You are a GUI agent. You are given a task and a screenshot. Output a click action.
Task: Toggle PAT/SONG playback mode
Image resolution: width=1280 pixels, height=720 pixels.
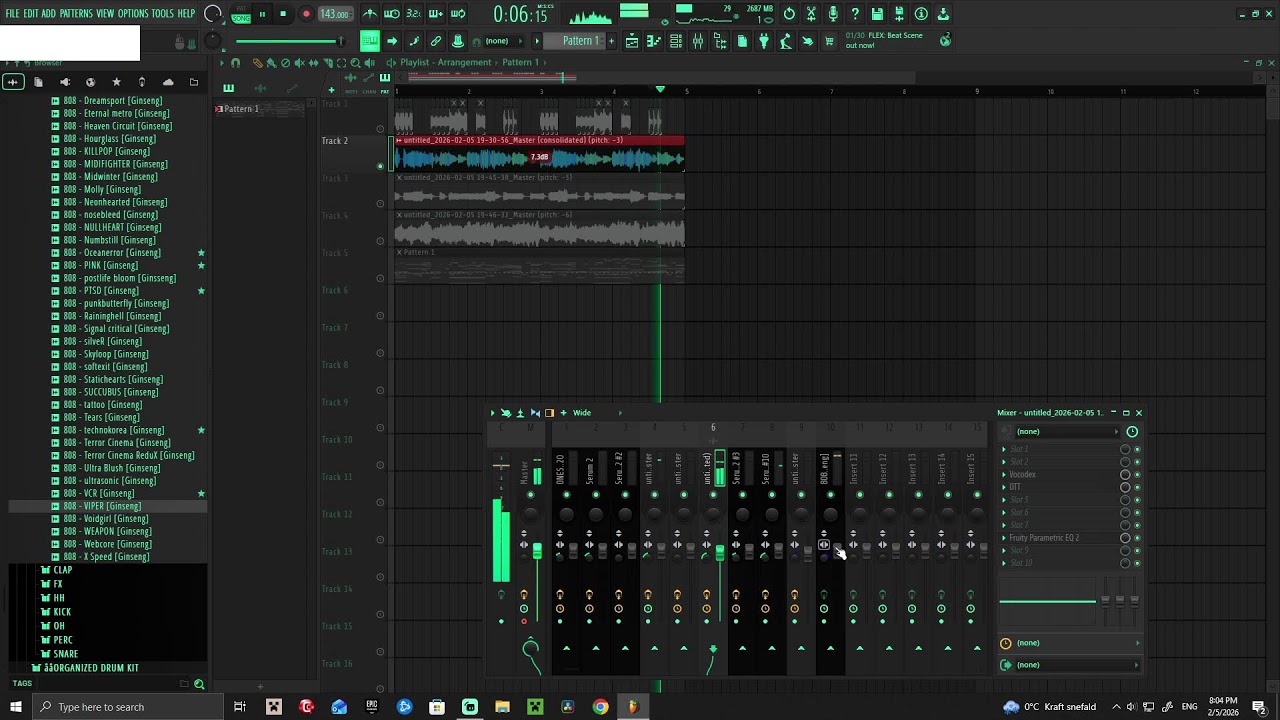[241, 15]
